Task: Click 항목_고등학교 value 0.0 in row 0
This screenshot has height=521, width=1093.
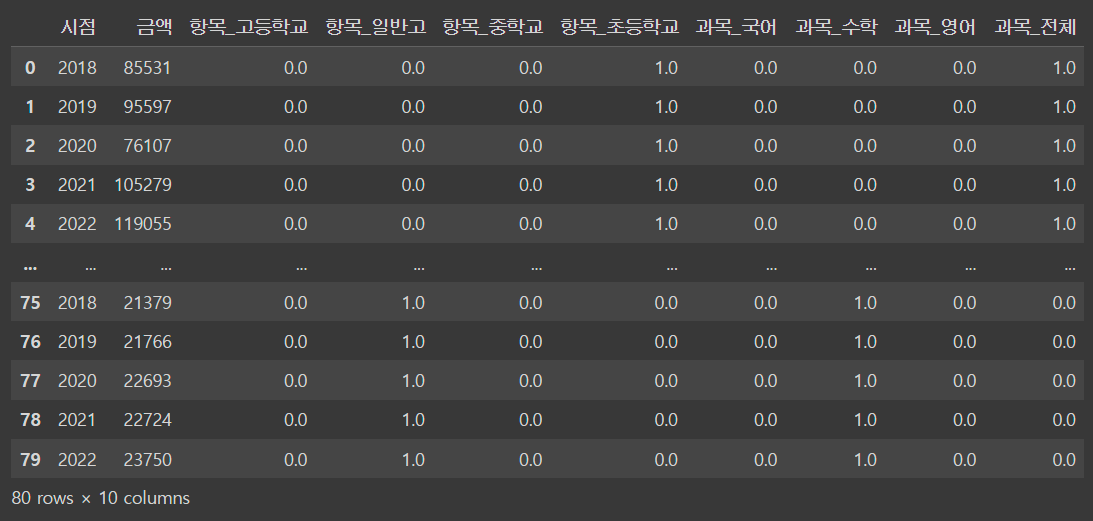Action: [296, 68]
